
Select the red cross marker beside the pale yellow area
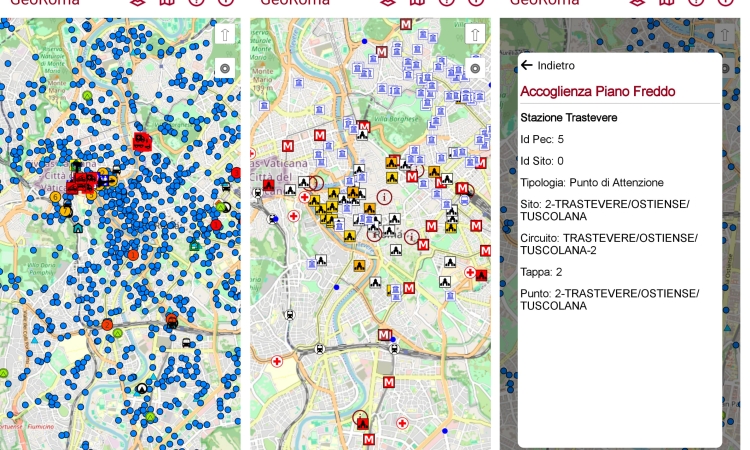tap(277, 362)
